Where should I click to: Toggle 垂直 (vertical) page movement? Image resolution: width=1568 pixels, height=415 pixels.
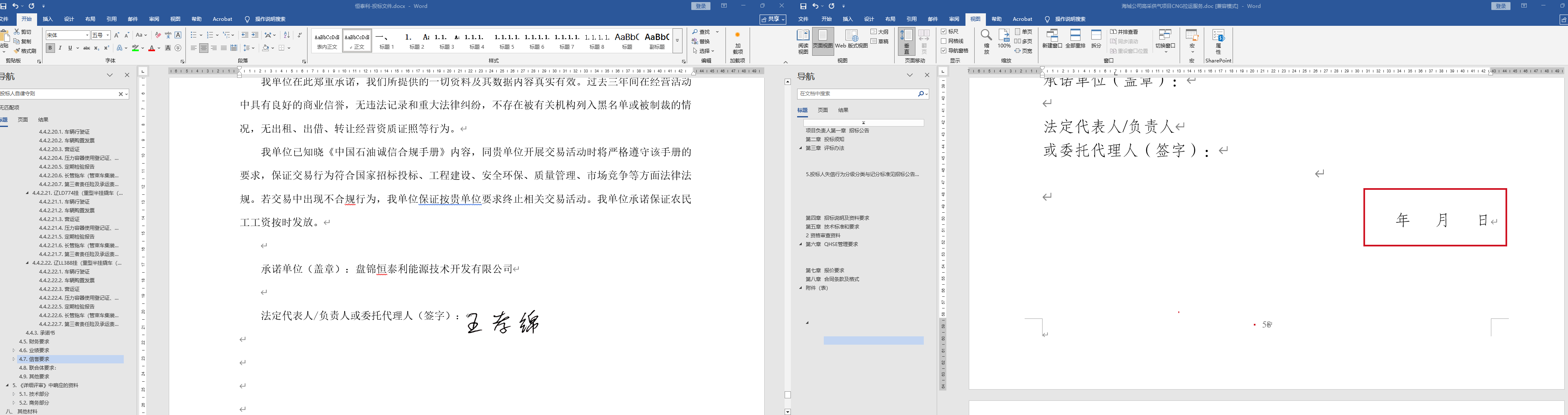[906, 42]
